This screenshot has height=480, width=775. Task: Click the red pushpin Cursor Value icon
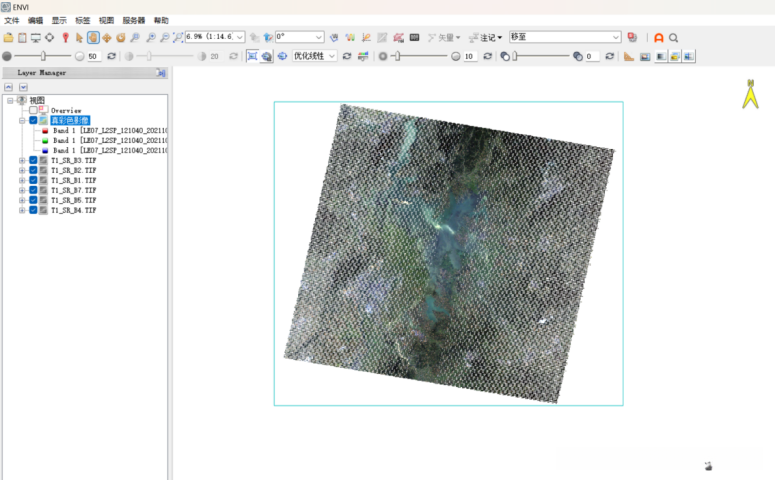65,38
